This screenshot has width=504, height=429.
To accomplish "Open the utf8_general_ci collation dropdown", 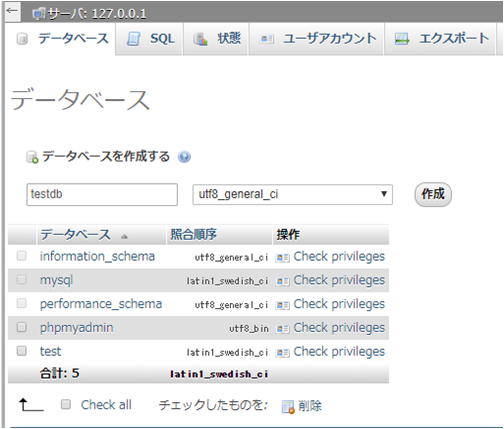I will point(292,194).
